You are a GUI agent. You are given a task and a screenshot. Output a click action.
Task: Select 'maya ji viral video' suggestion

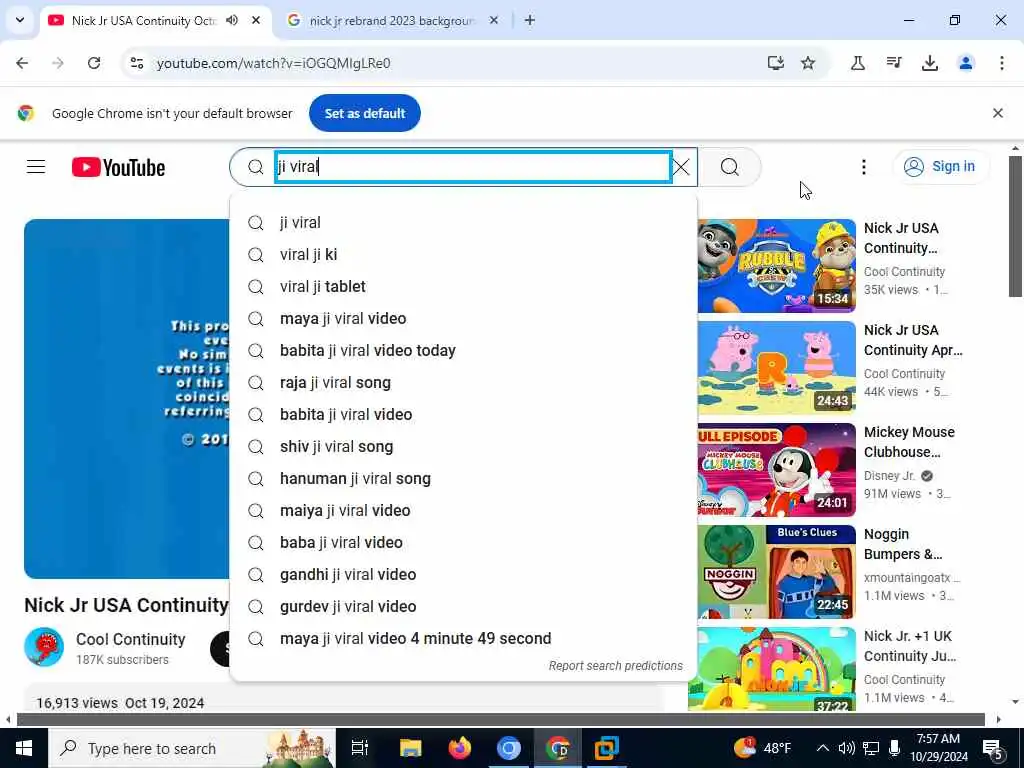(464, 319)
